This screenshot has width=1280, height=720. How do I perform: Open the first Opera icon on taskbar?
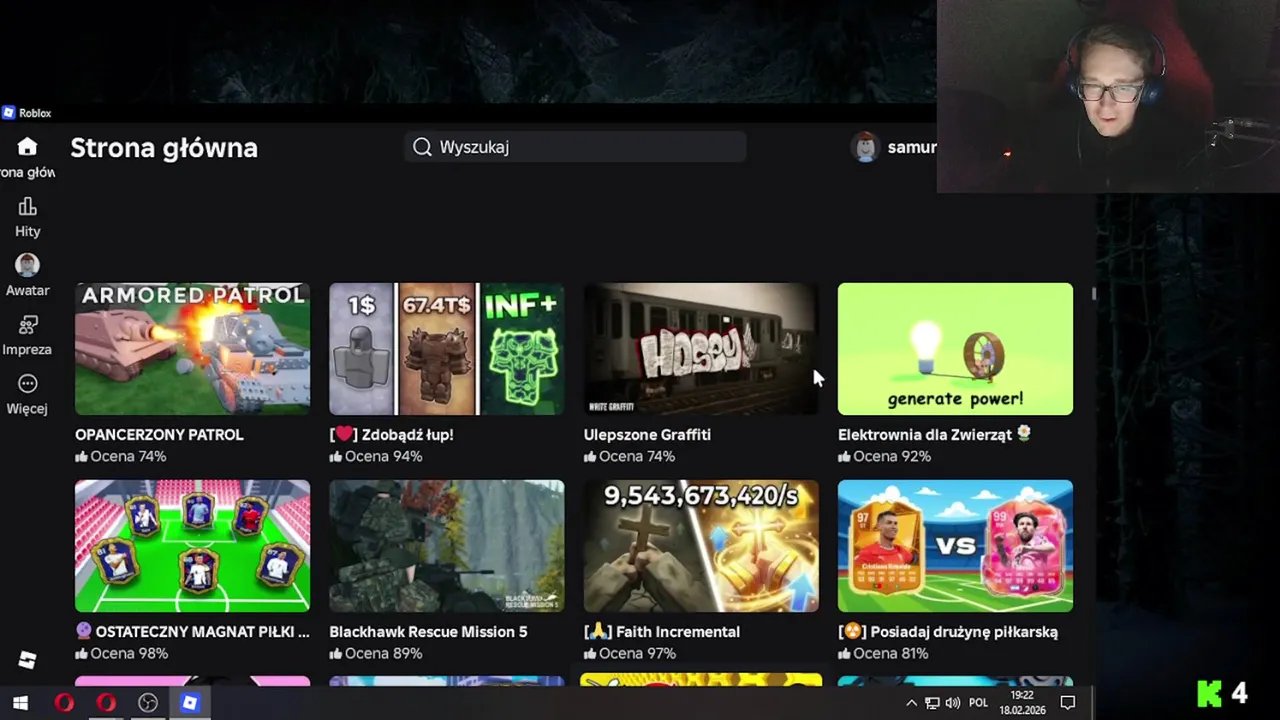point(64,703)
